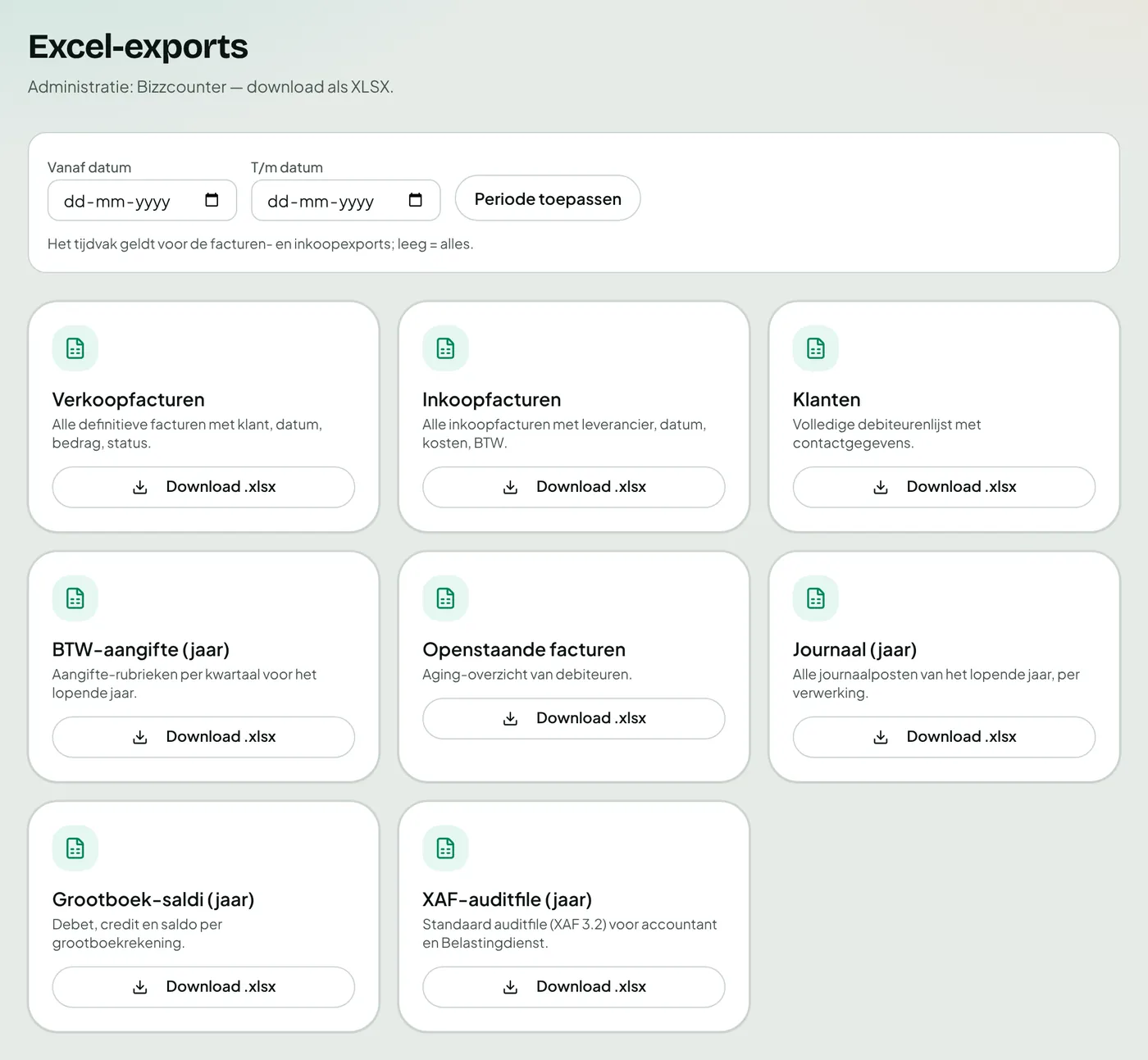1148x1060 pixels.
Task: Click the XAF-auditfile (jaar) title
Action: click(x=508, y=899)
